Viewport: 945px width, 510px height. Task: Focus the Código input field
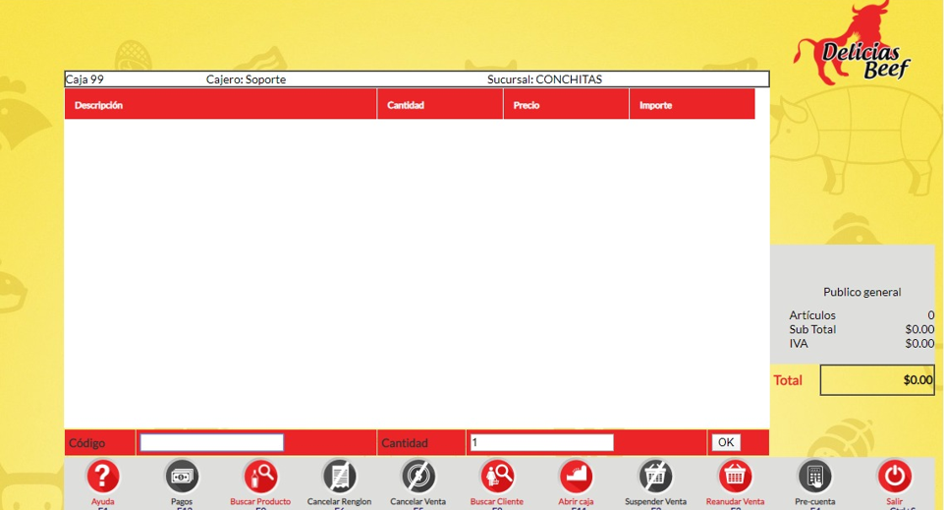click(x=212, y=443)
